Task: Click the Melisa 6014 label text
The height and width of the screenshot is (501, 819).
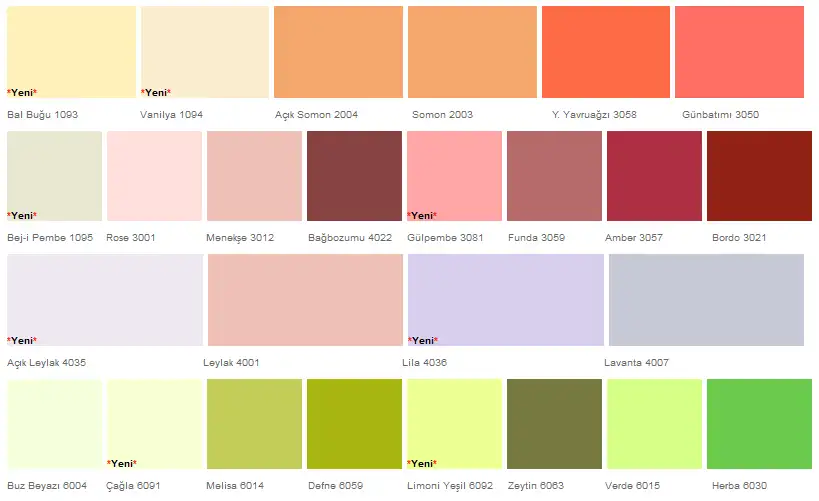Action: 235,486
